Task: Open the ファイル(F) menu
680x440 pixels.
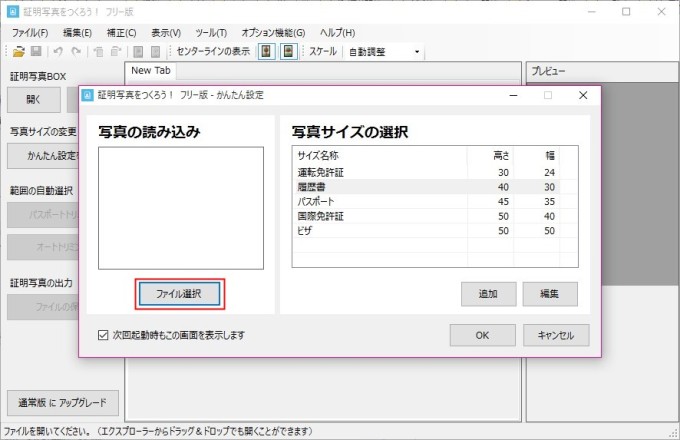Action: tap(31, 32)
